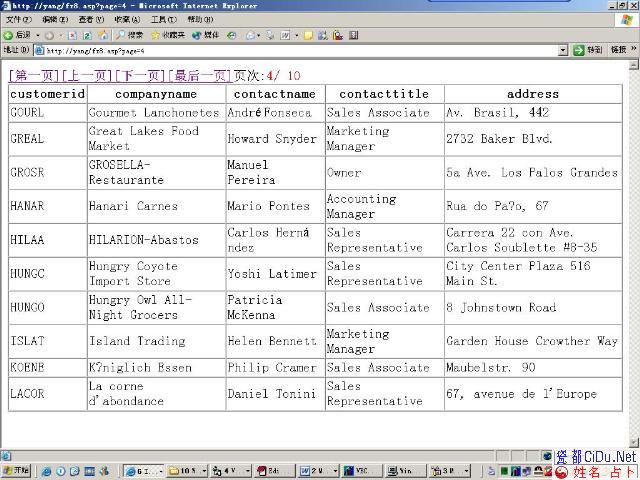Open the Favorites (收藏夹) toolbar button
640x480 pixels.
(x=168, y=35)
